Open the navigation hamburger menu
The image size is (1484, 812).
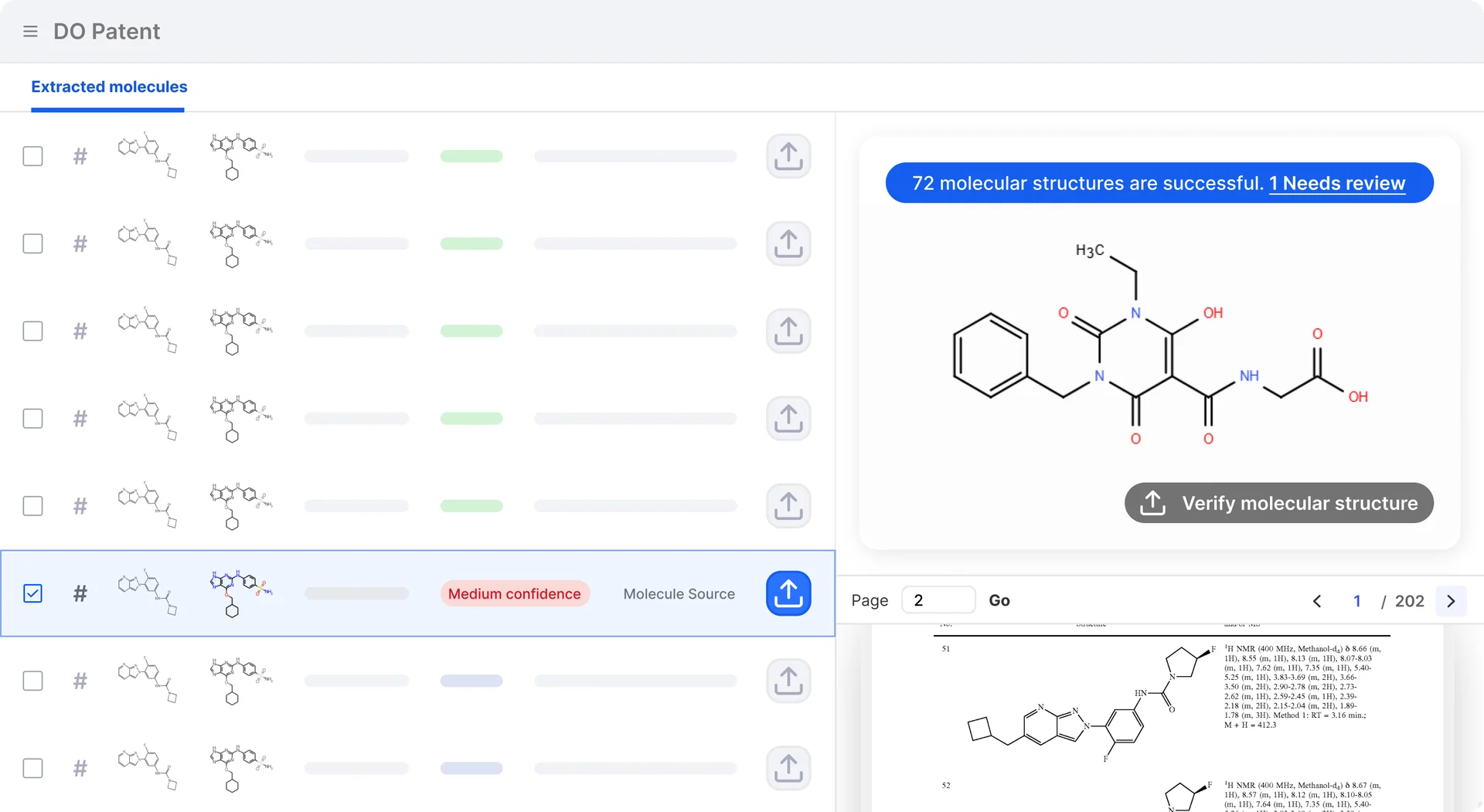coord(30,31)
